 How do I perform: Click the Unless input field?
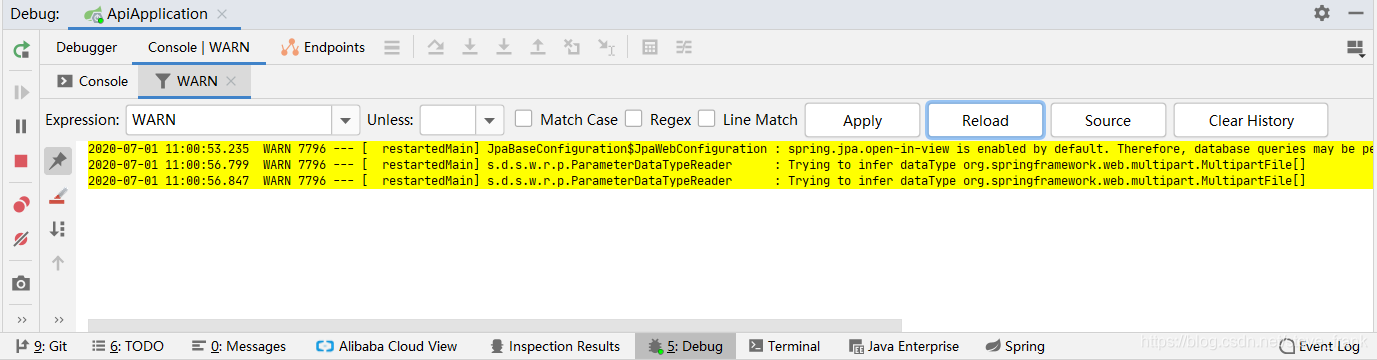pos(448,120)
